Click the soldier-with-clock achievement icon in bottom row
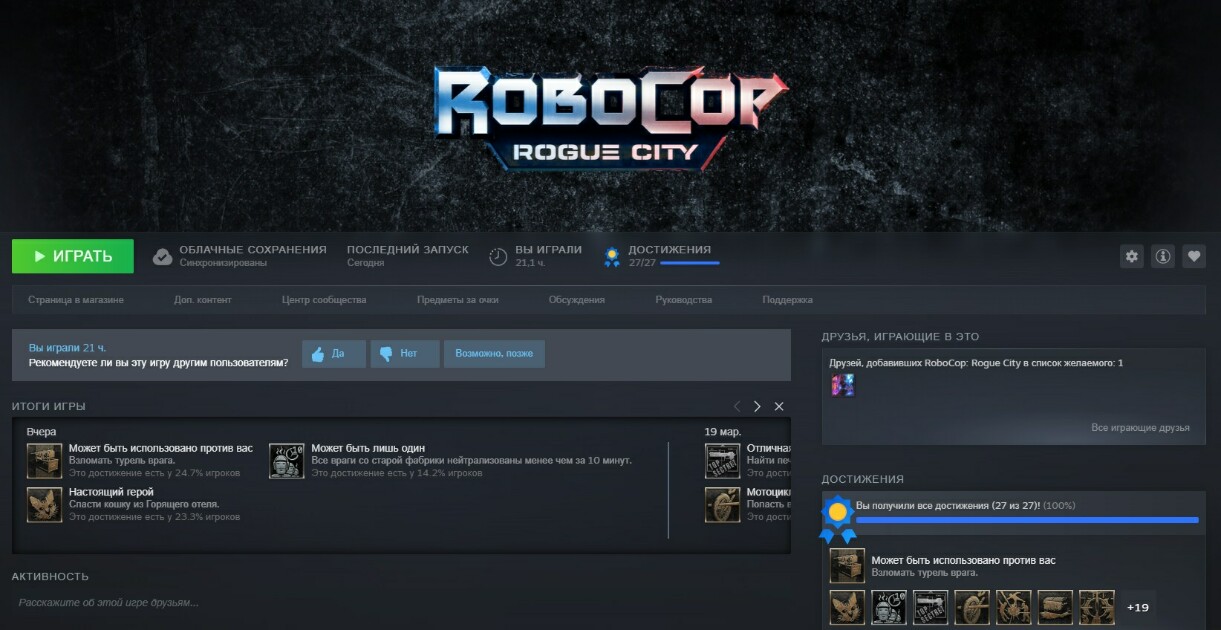The height and width of the screenshot is (630, 1221). pos(889,607)
